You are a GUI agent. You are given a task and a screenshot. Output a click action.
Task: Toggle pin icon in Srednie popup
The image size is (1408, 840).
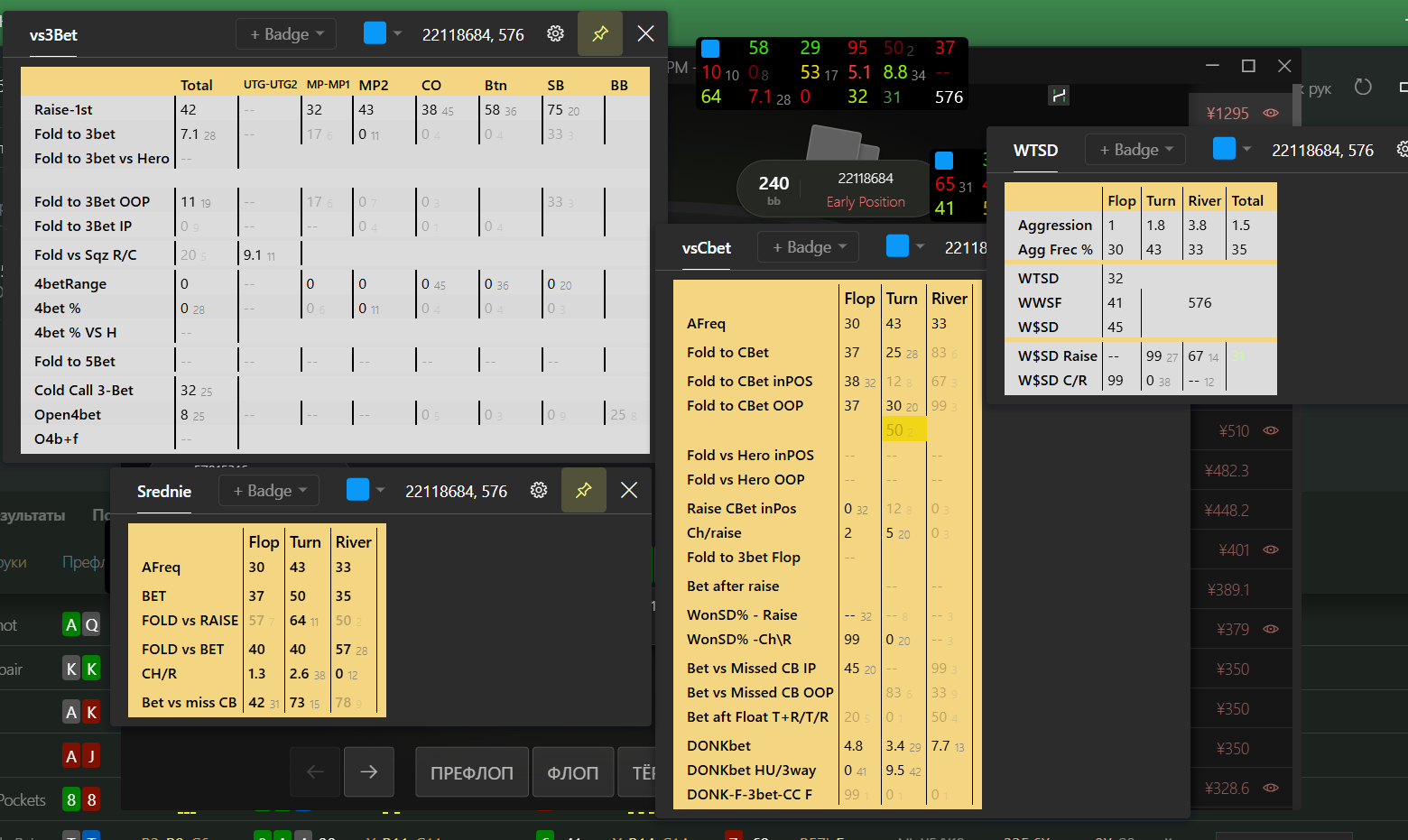(x=584, y=490)
